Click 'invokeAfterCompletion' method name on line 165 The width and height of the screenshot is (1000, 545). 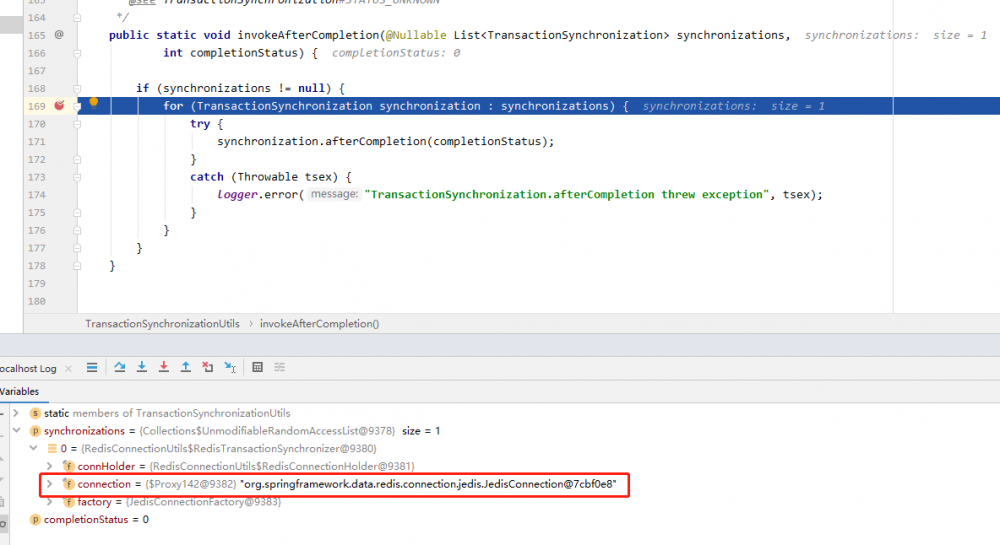pos(309,35)
